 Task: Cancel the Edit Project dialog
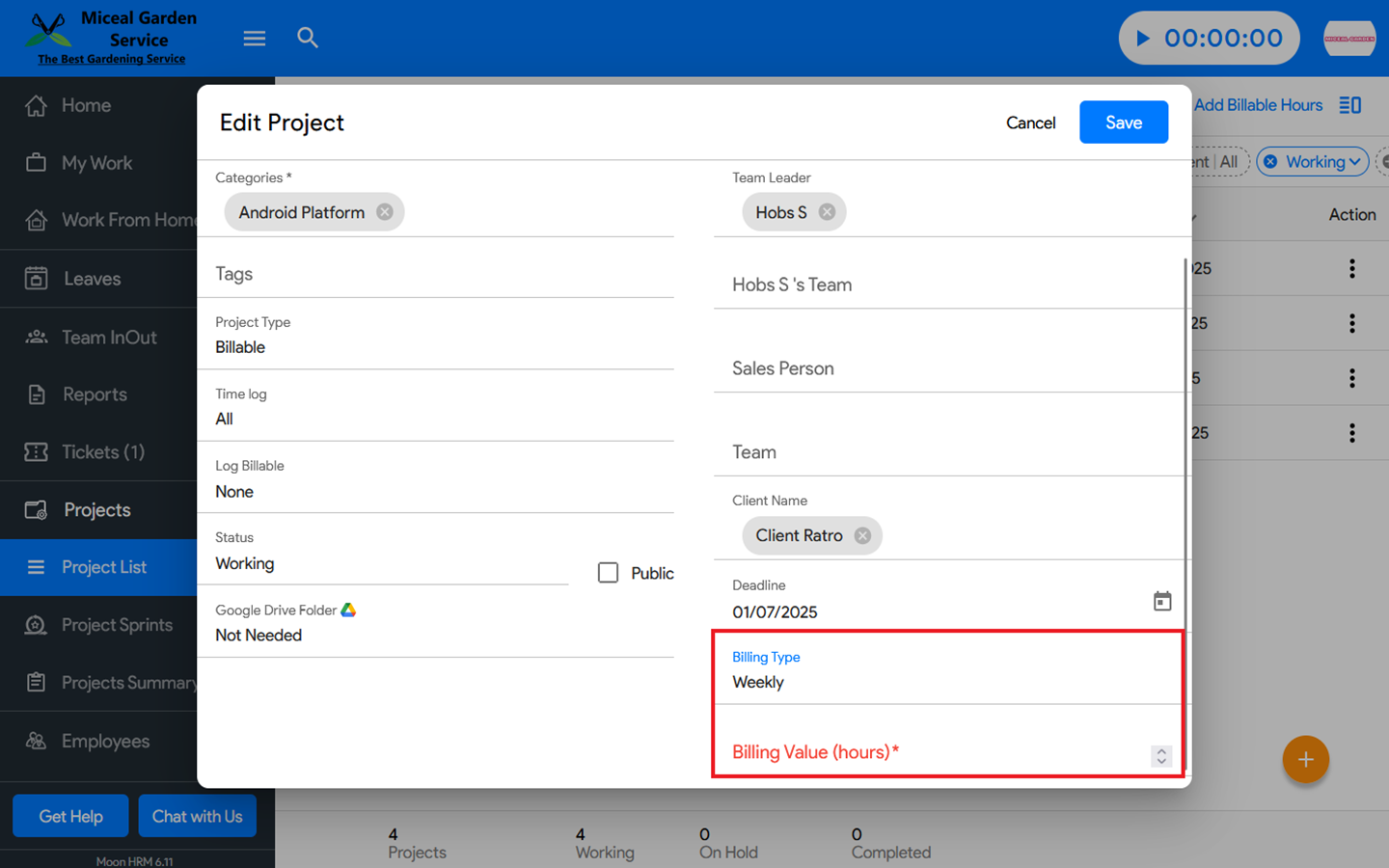(x=1030, y=122)
